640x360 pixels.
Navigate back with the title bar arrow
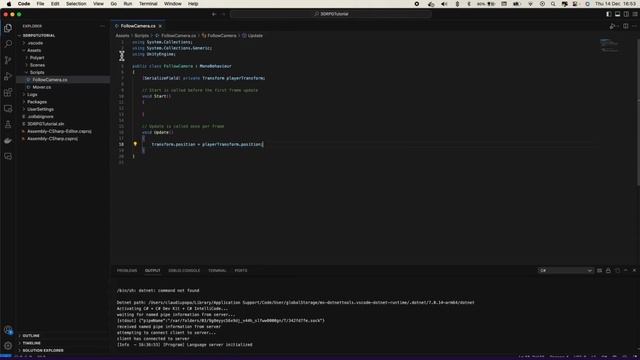214,14
